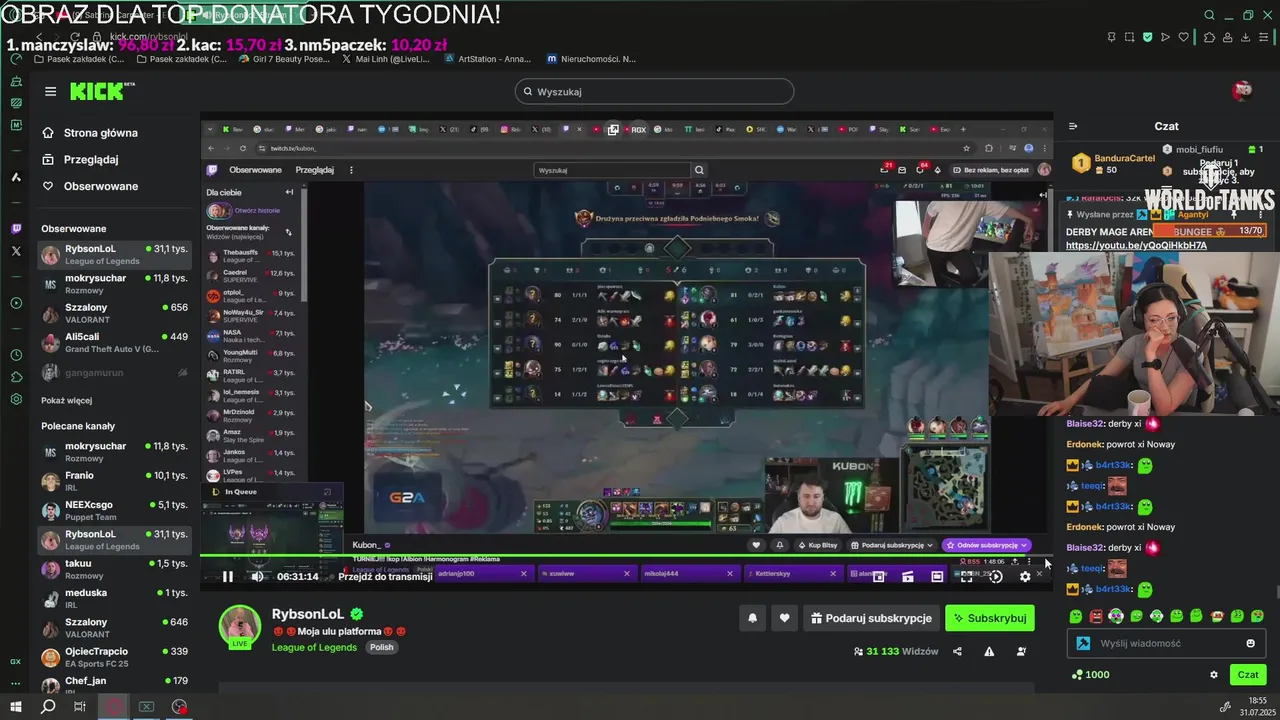Open browser sidebar settings gear
The image size is (1280, 720).
[16, 399]
